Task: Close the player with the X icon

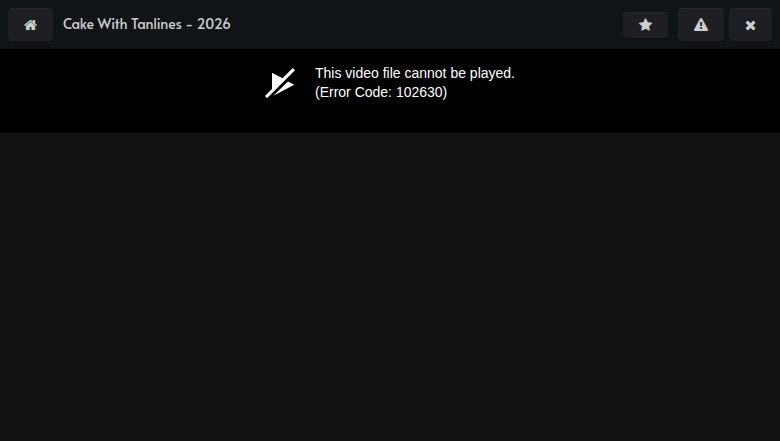Action: pos(750,25)
